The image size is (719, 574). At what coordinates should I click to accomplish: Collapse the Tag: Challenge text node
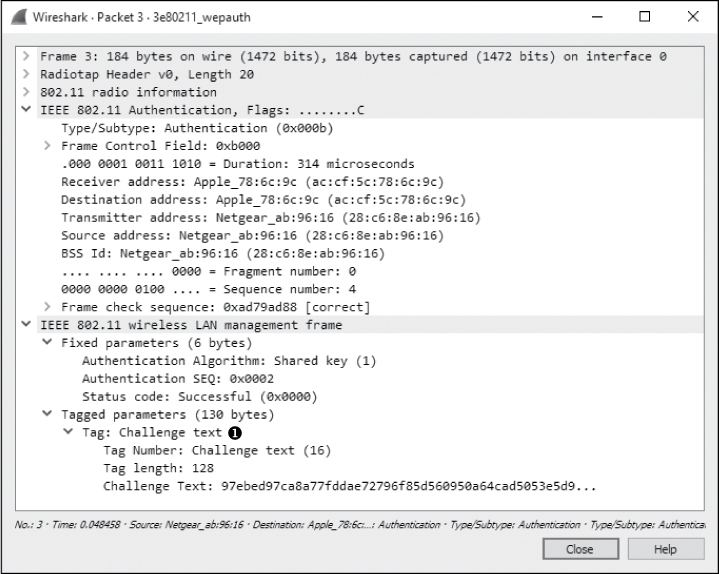tap(68, 433)
